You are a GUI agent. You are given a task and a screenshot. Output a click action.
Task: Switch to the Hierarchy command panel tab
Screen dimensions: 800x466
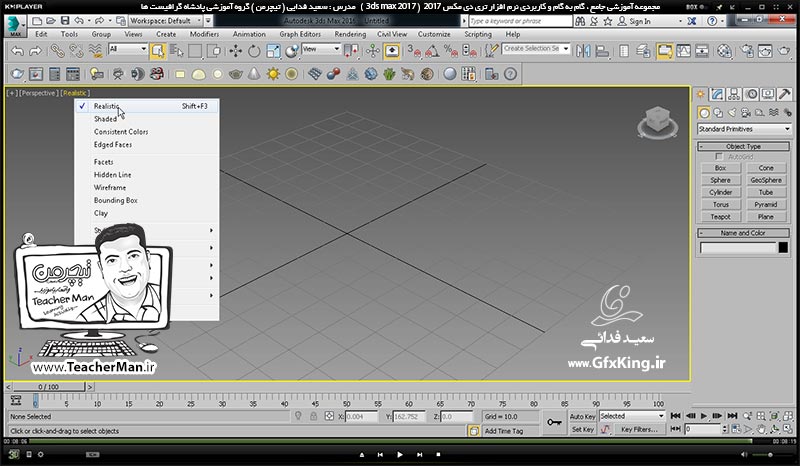click(734, 94)
